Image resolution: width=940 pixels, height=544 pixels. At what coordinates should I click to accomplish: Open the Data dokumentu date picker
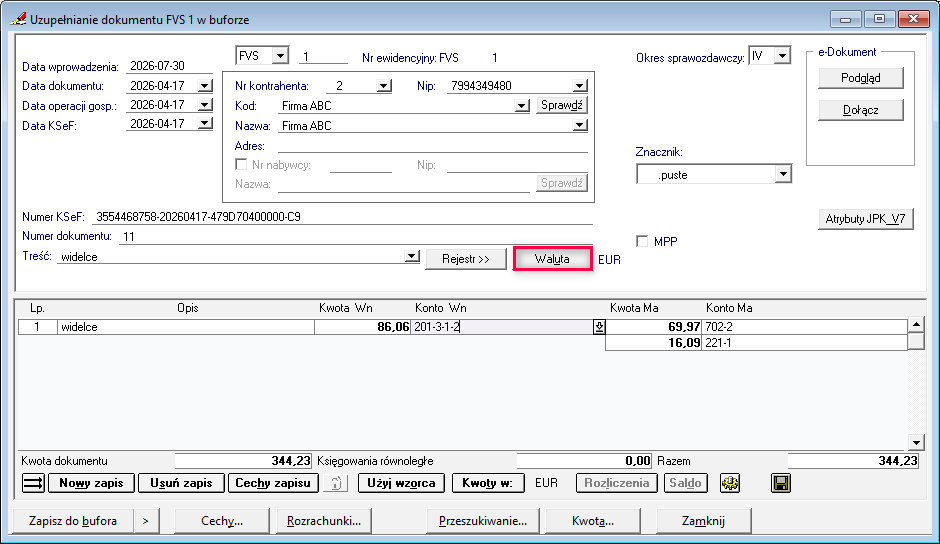204,86
